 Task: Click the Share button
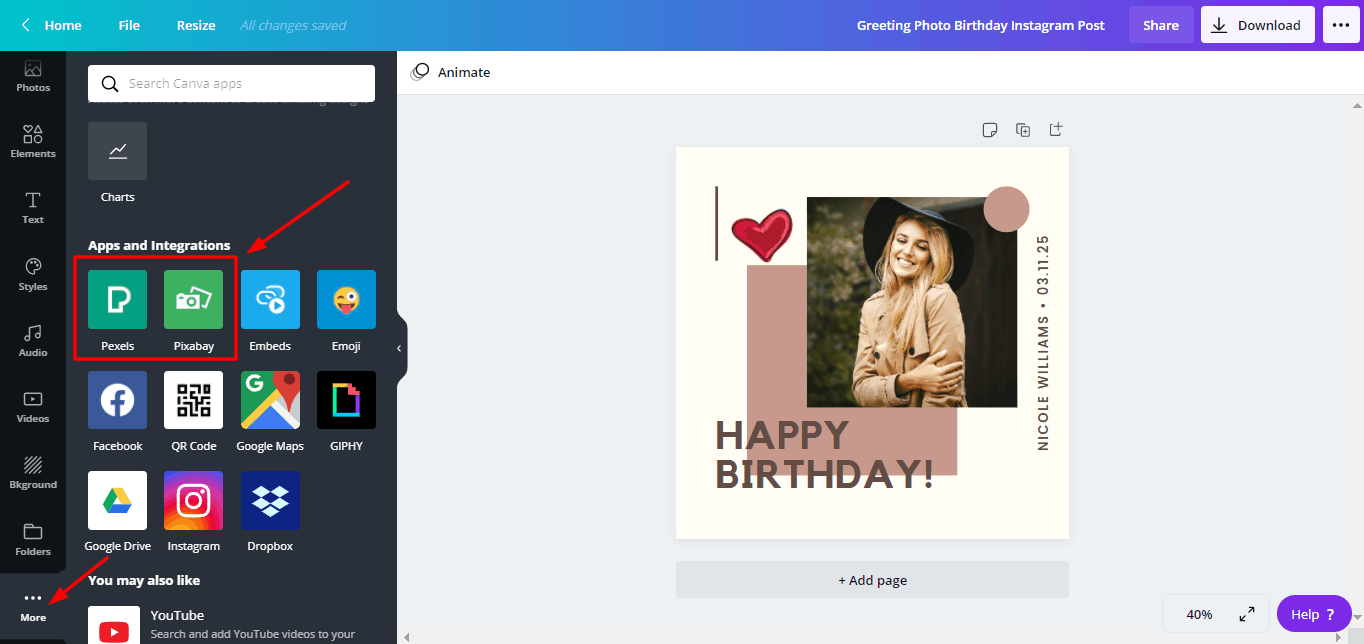1161,25
